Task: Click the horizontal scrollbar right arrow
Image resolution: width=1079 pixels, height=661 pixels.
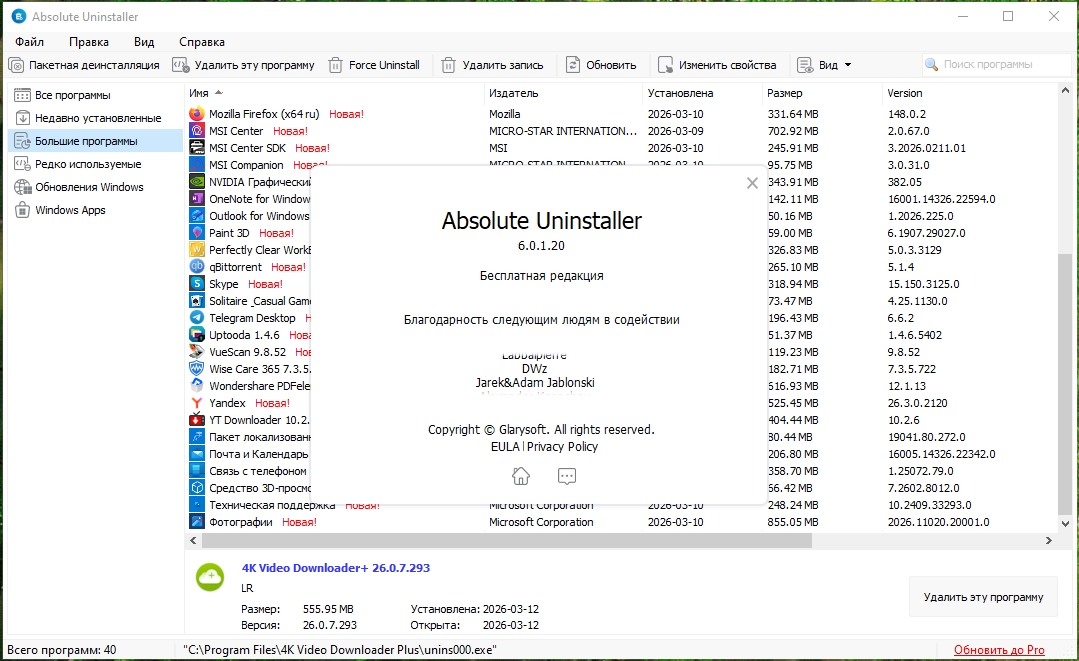Action: 1049,541
